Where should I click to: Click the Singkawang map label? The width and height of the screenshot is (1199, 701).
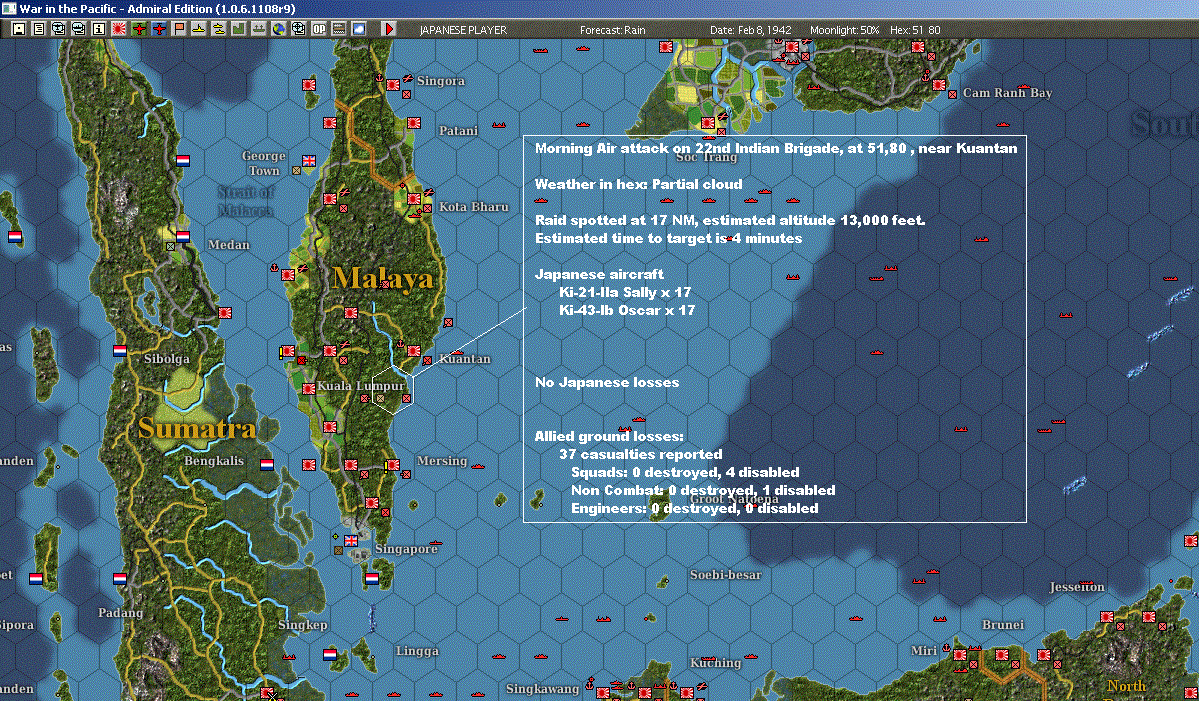[542, 689]
